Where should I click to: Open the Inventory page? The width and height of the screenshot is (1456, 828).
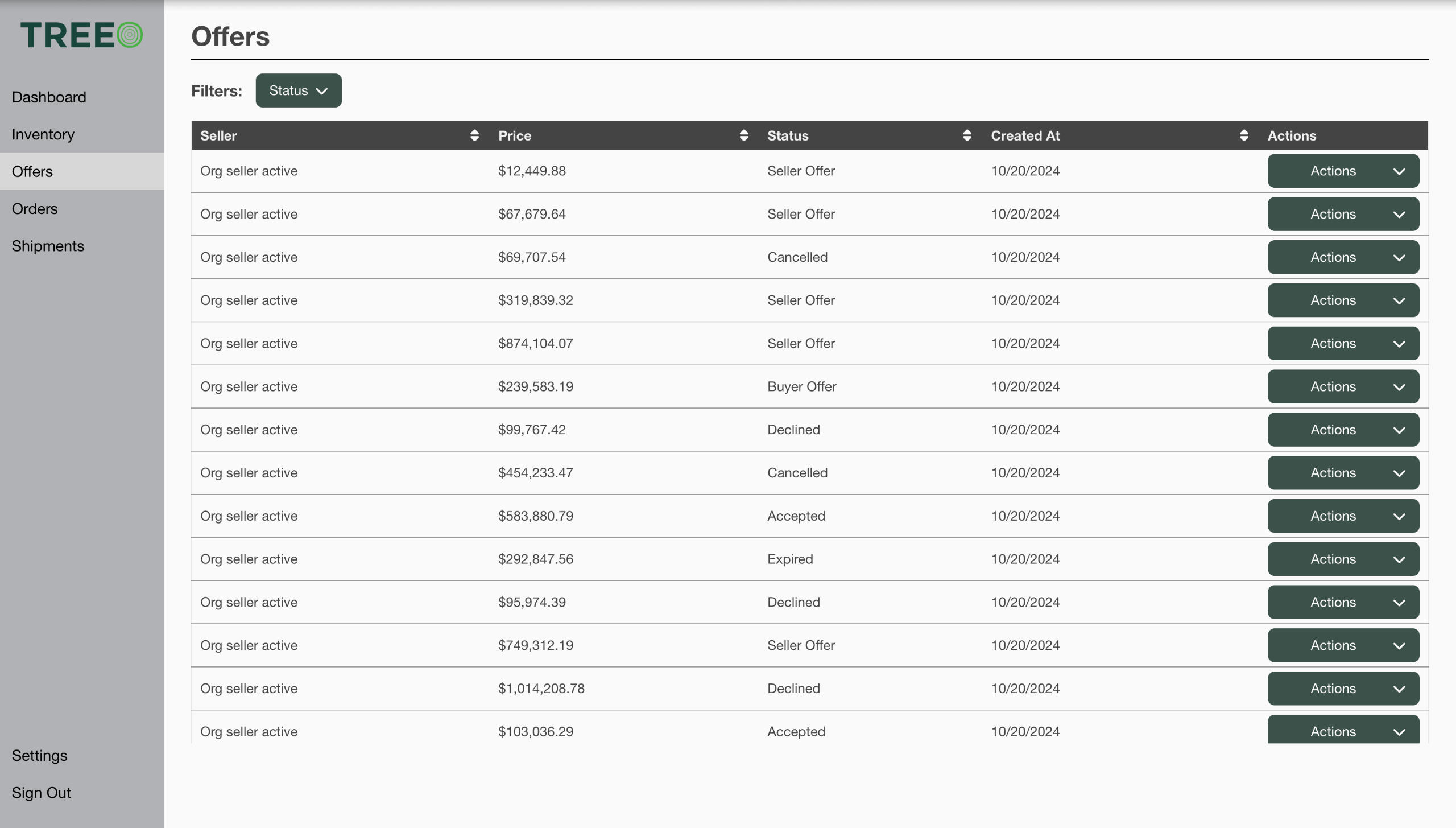click(43, 134)
